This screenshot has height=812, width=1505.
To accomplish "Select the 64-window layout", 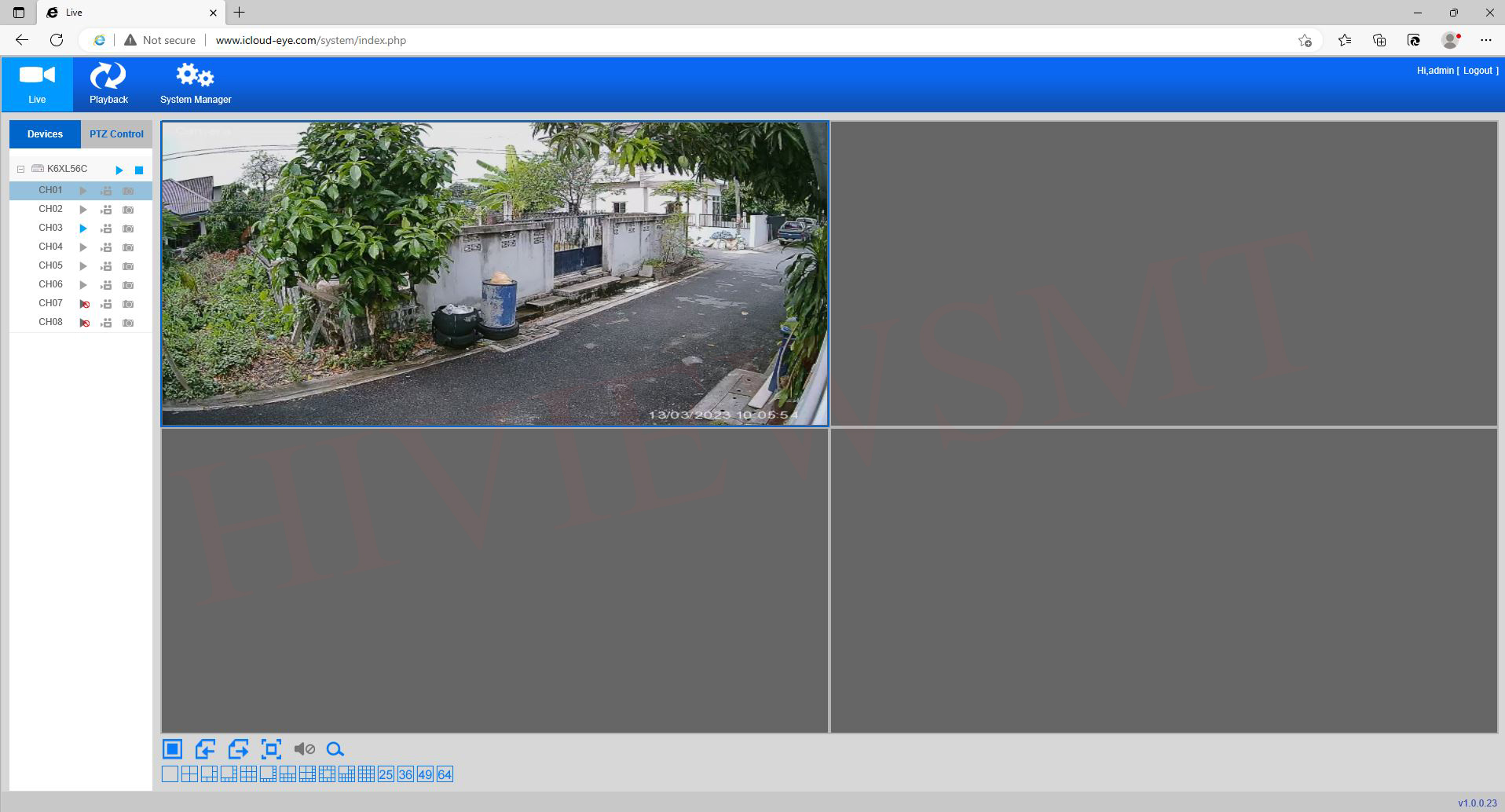I will [445, 774].
